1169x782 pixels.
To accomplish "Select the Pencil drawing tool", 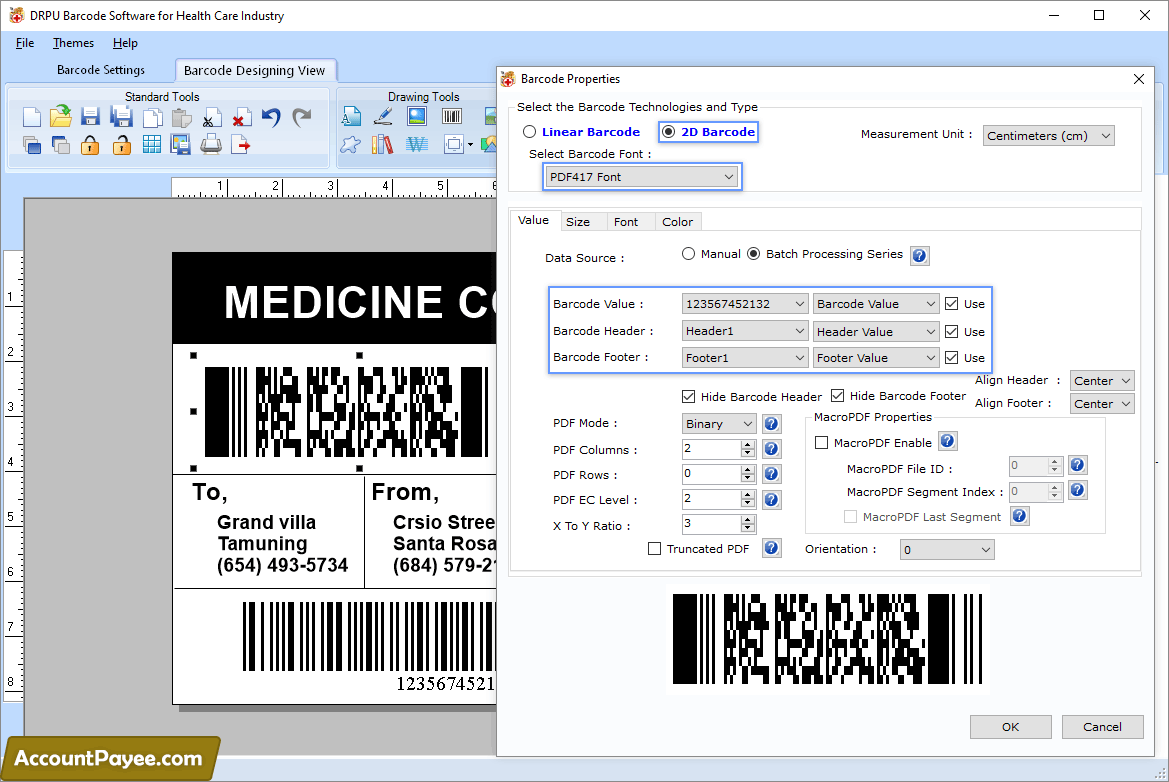I will pos(383,116).
